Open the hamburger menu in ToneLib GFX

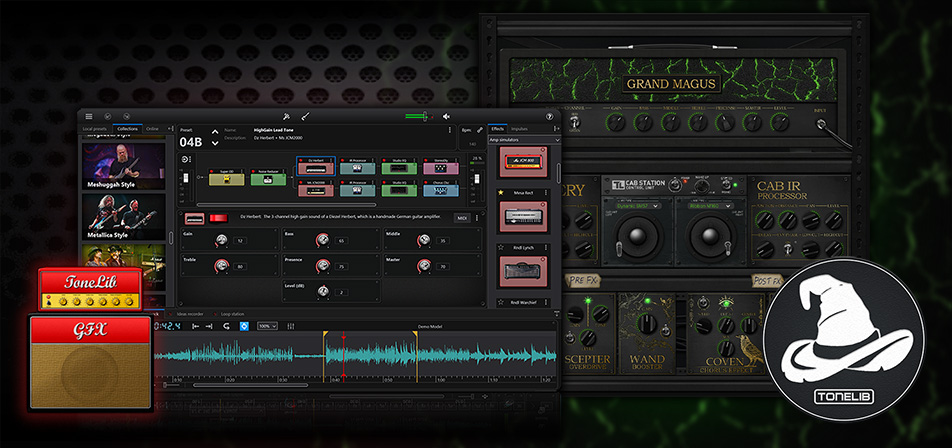click(x=89, y=117)
